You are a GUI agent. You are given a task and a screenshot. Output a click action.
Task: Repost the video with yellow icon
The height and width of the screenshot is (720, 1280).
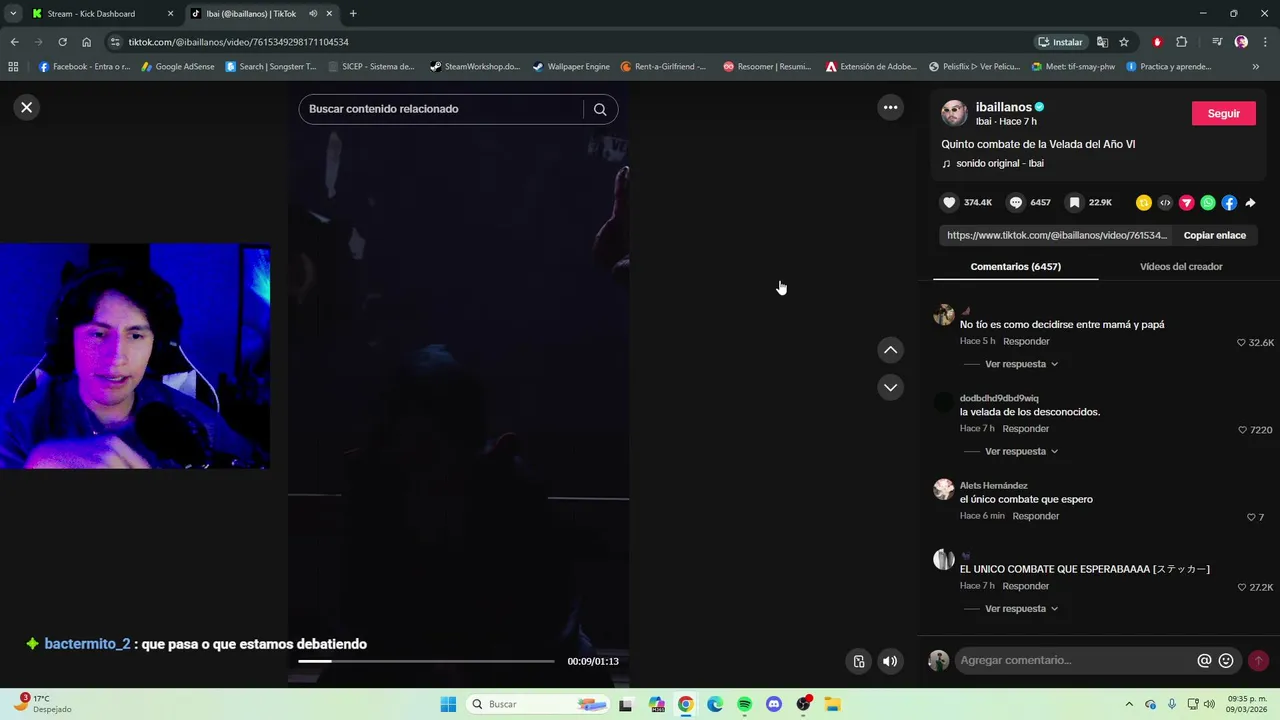pyautogui.click(x=1144, y=203)
